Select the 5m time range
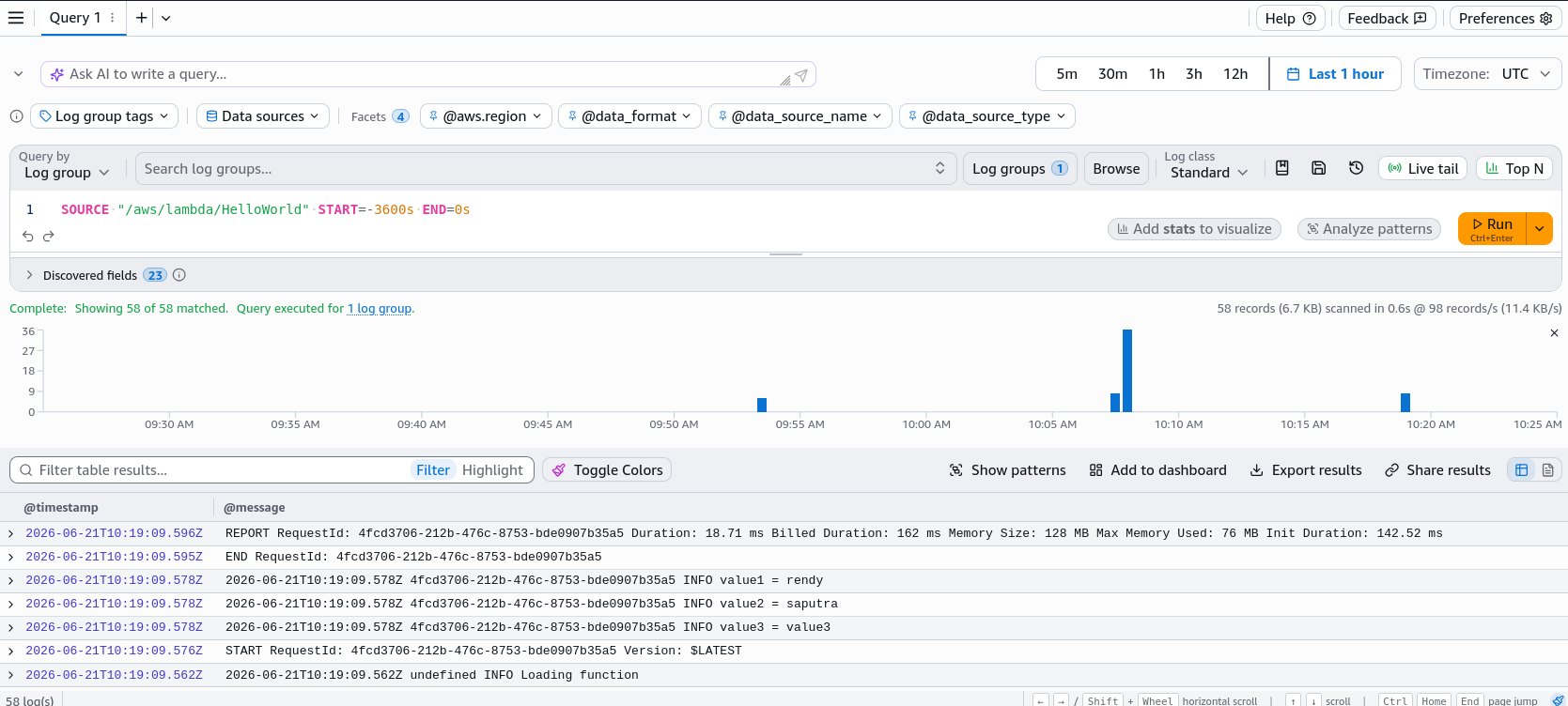 pyautogui.click(x=1067, y=74)
